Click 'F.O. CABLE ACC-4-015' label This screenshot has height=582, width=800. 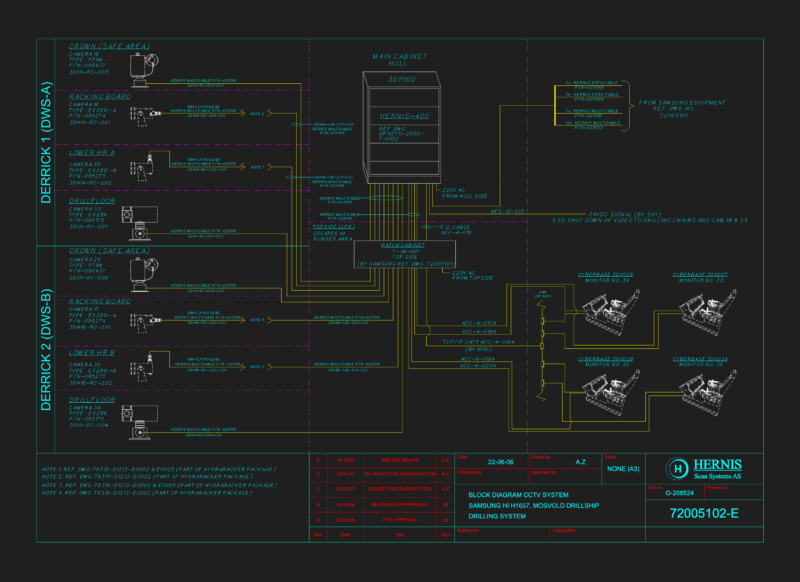click(455, 230)
